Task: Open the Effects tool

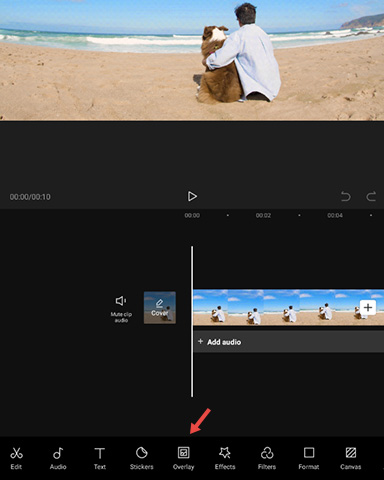Action: tap(225, 458)
